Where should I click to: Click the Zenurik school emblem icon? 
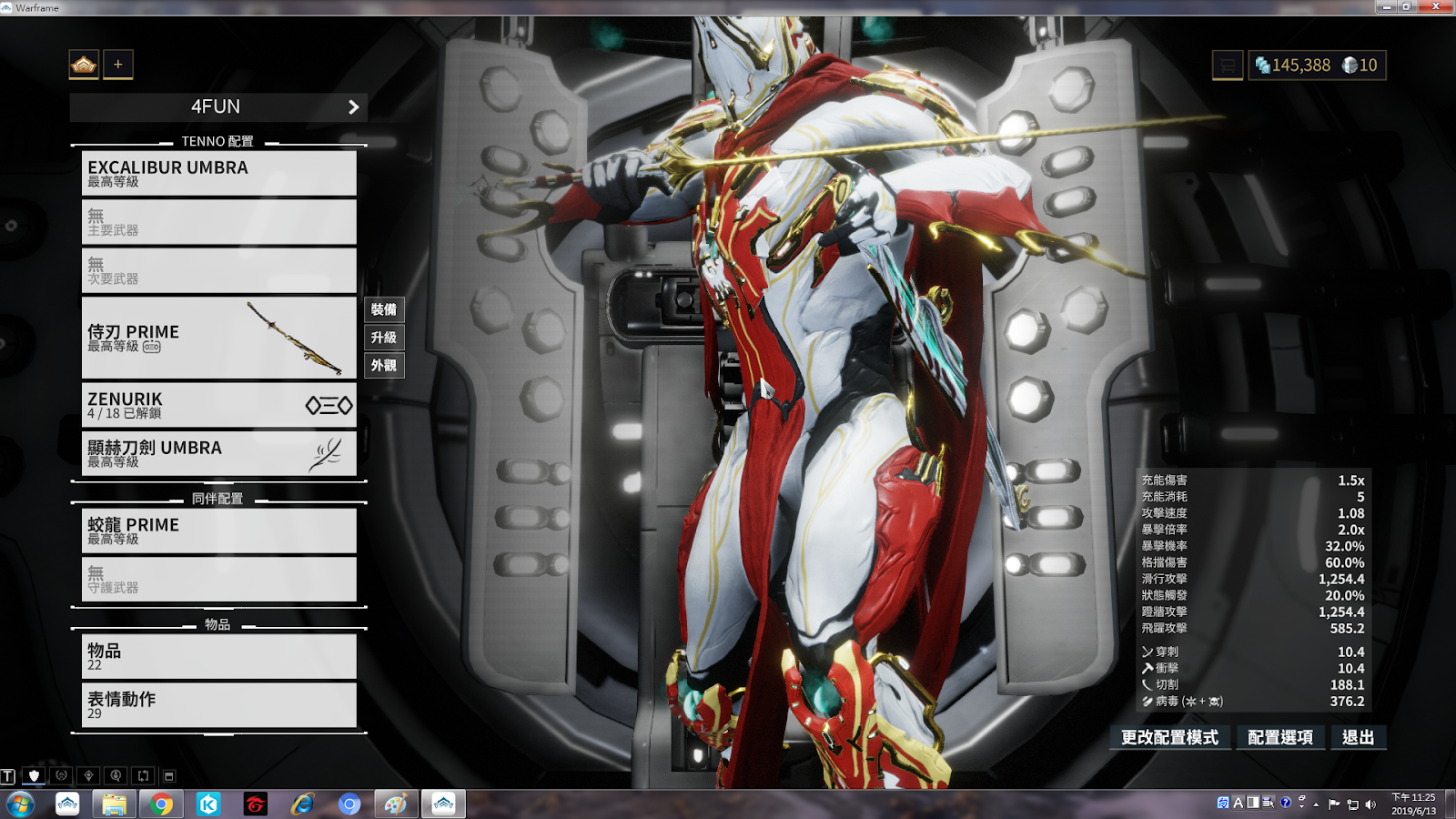[329, 405]
